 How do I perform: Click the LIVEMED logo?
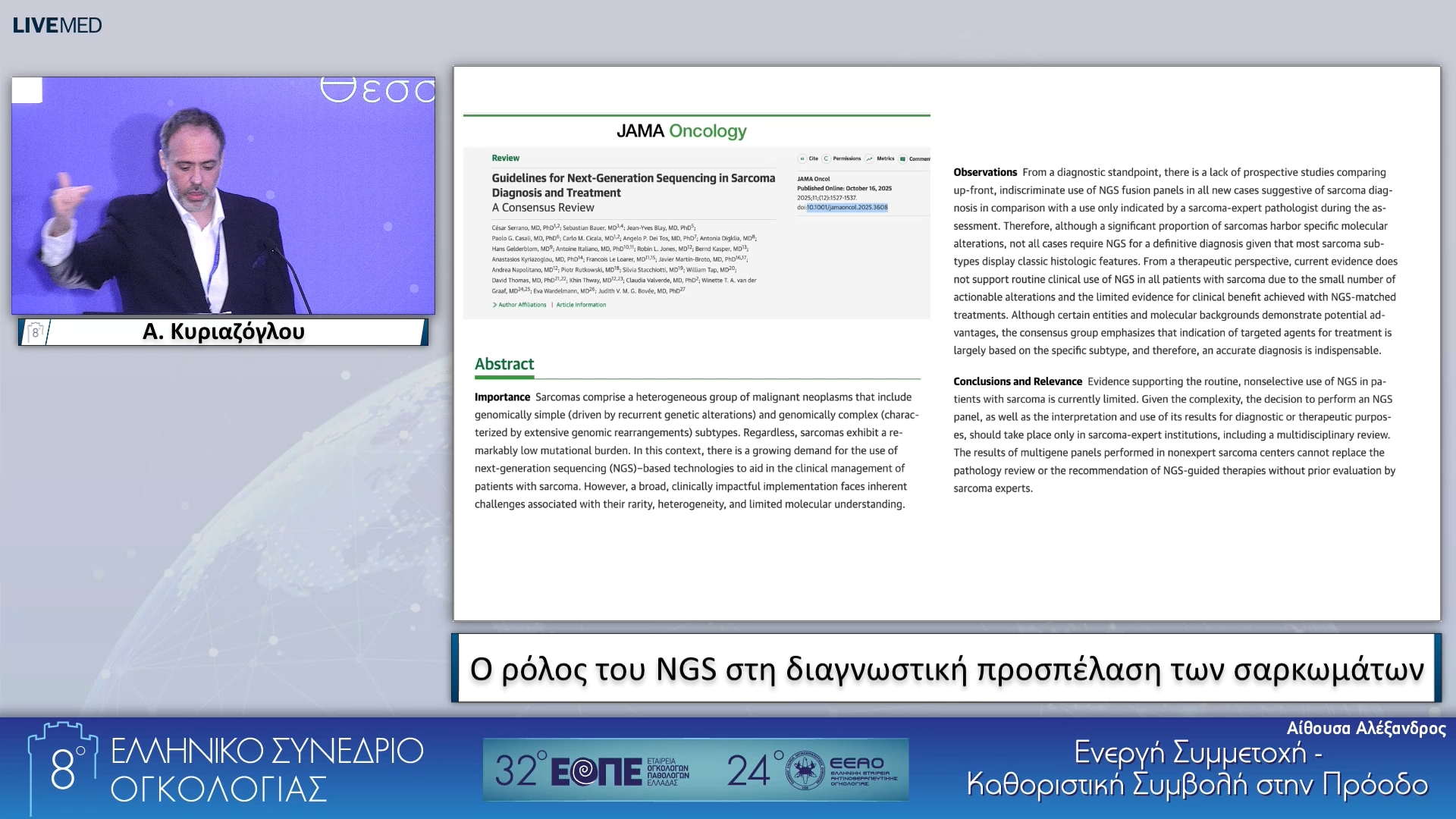(x=57, y=25)
